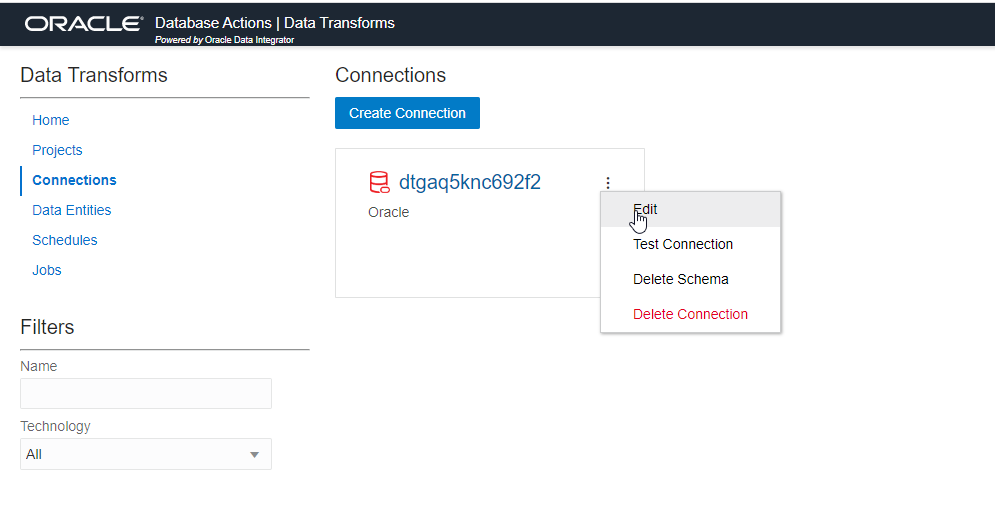995x514 pixels.
Task: Click the Technology dropdown arrow
Action: coord(254,455)
